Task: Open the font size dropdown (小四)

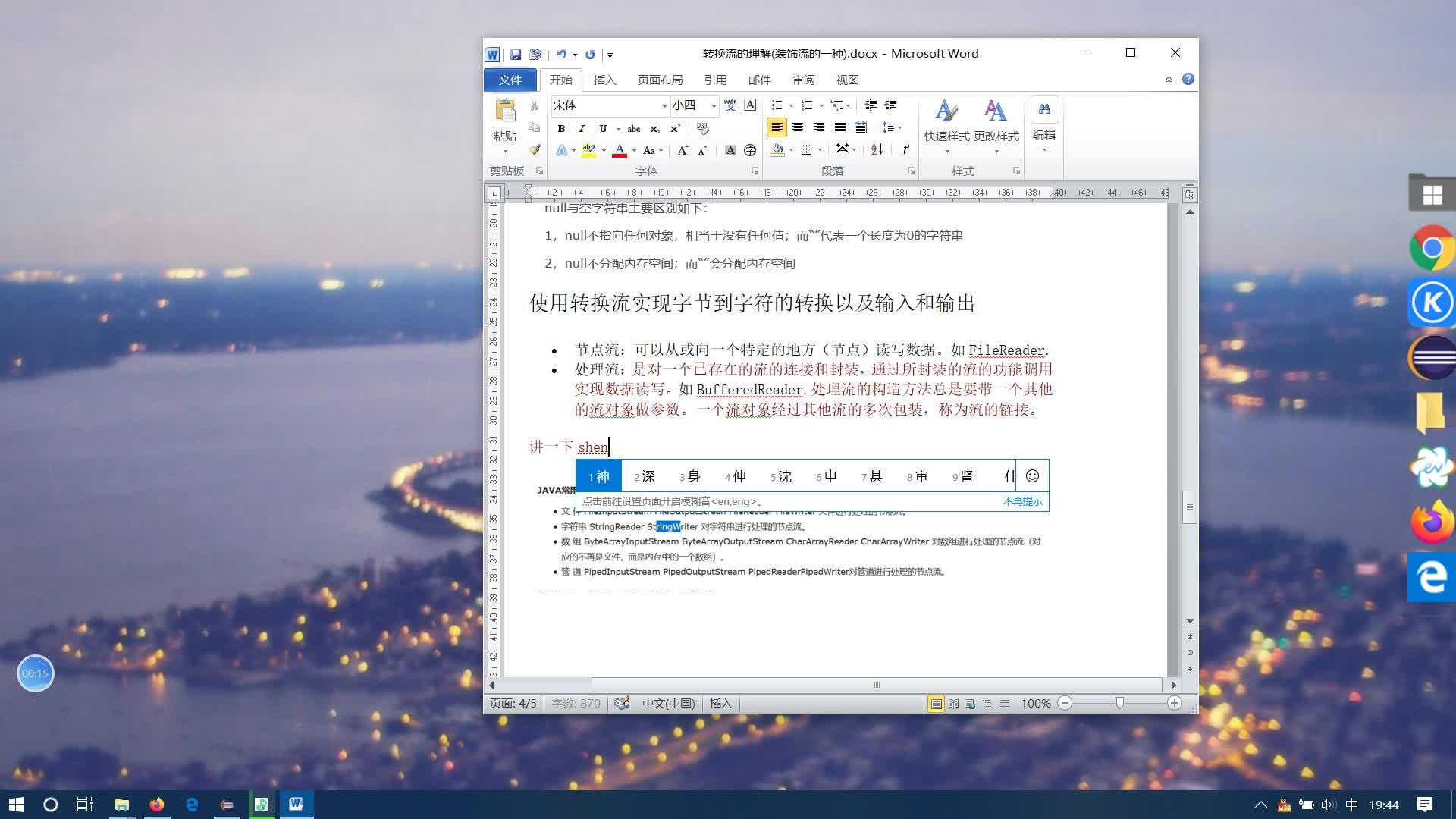Action: [714, 105]
